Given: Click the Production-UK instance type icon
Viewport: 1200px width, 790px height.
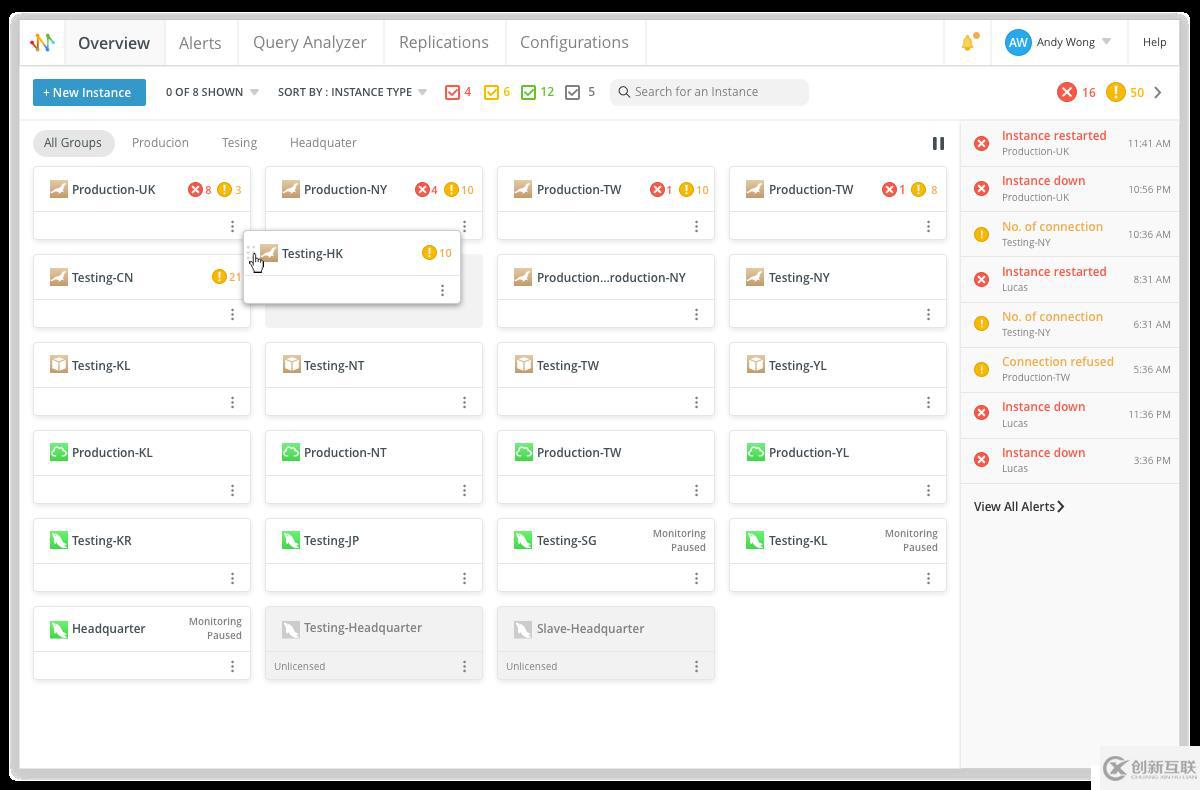Looking at the screenshot, I should point(59,189).
